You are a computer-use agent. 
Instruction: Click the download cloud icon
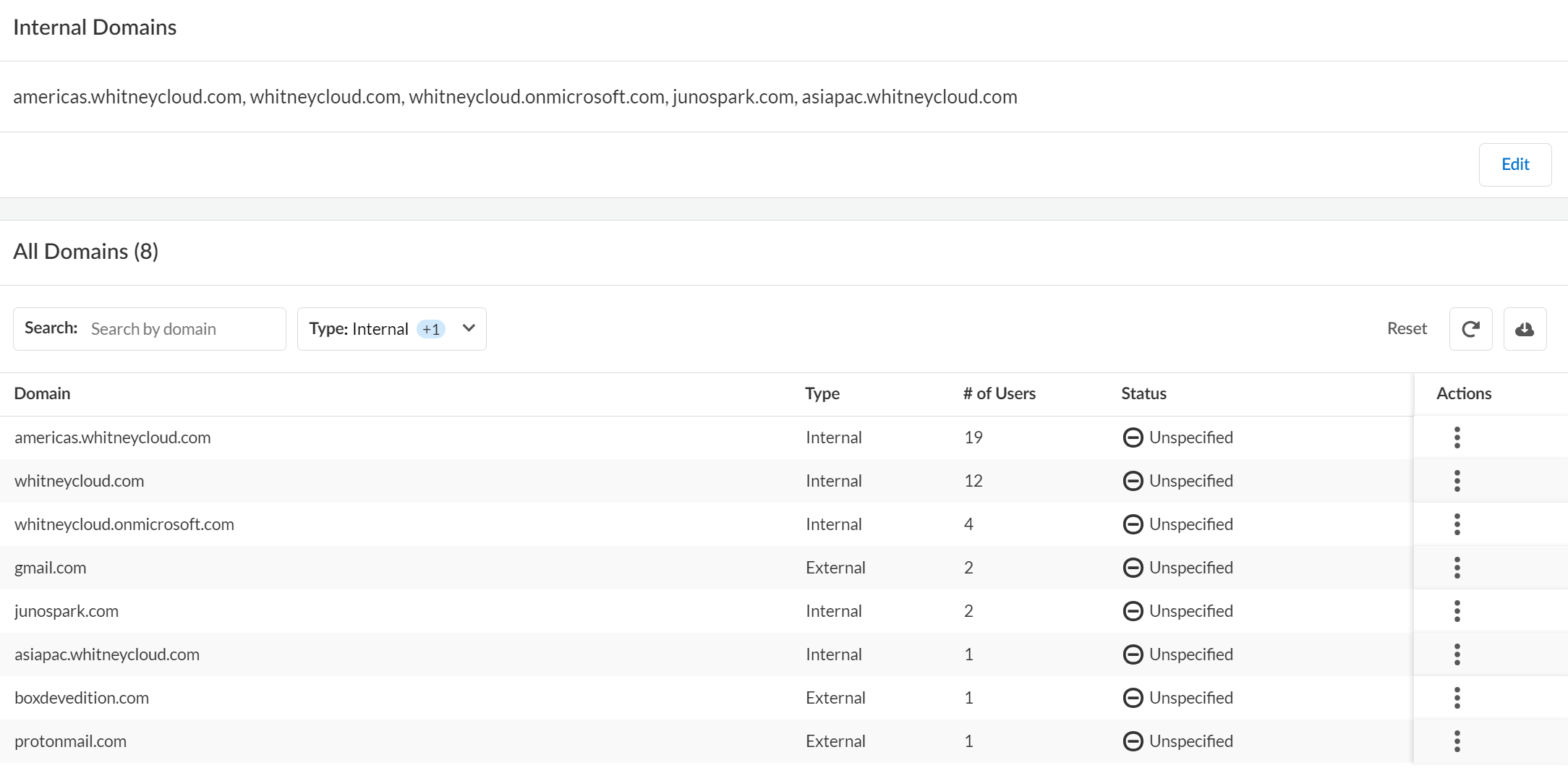[1525, 329]
